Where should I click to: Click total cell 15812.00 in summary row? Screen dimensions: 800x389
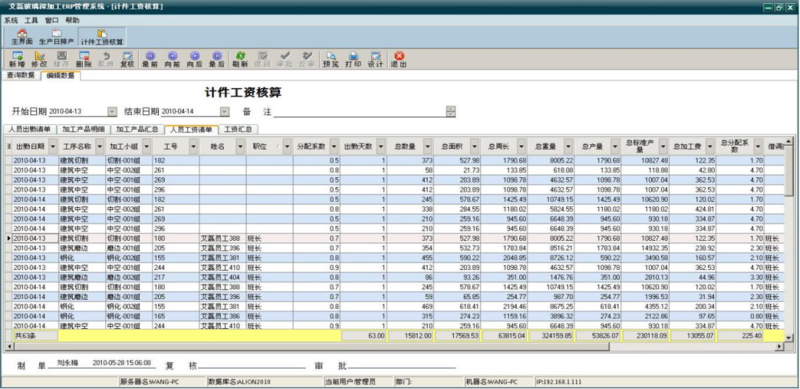[411, 336]
